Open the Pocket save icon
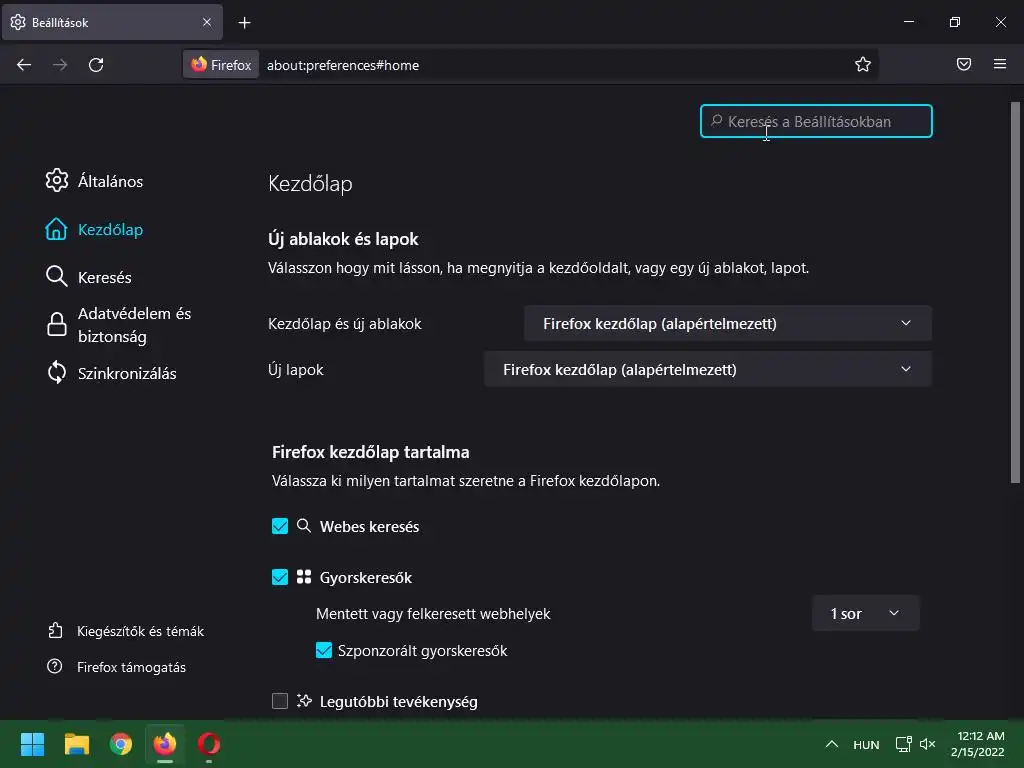Image resolution: width=1024 pixels, height=768 pixels. click(x=964, y=64)
